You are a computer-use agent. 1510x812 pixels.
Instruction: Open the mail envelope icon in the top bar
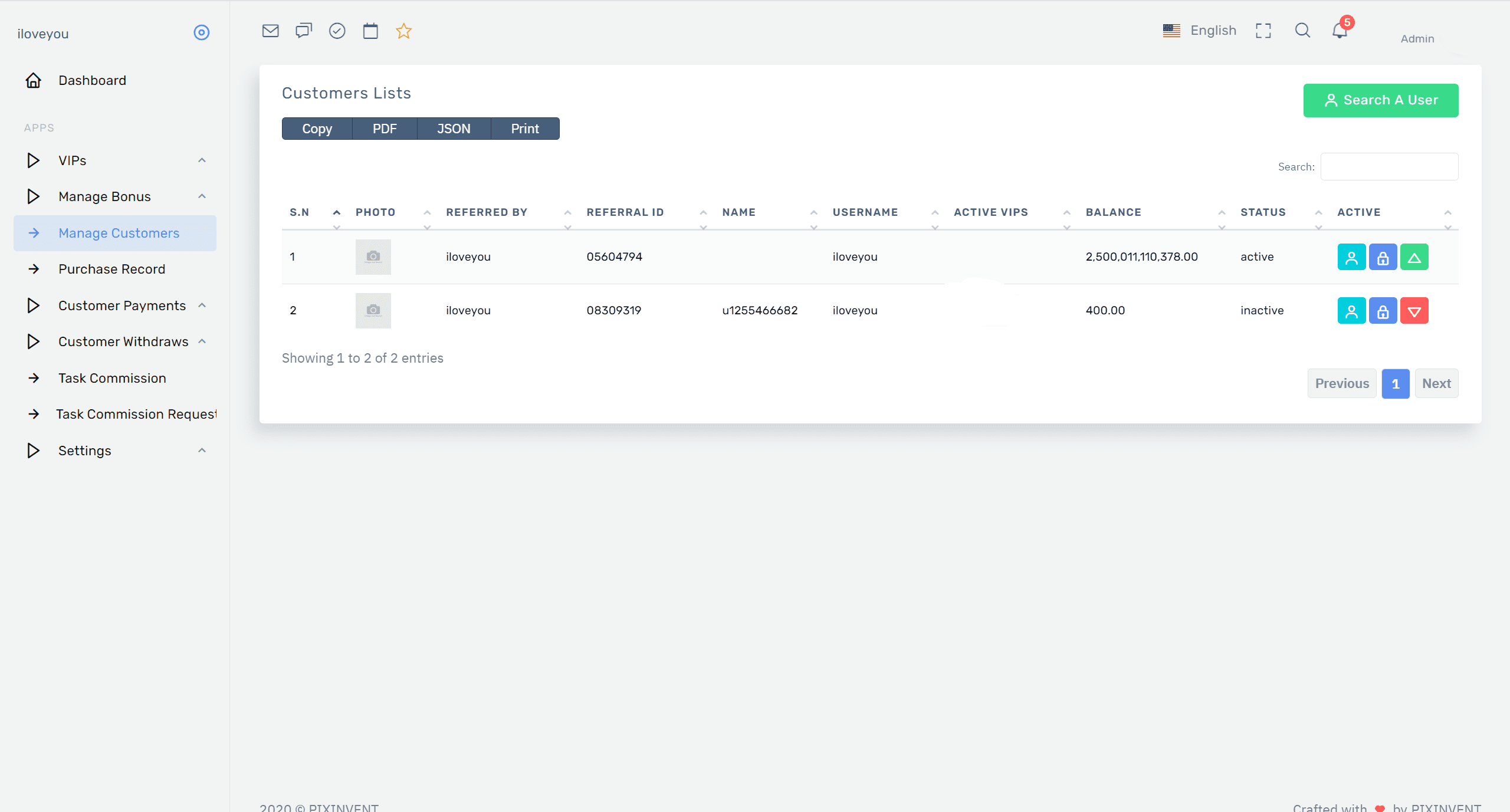point(270,31)
